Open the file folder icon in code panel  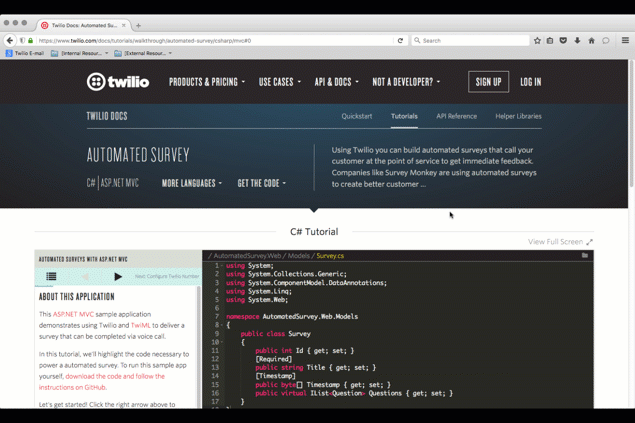click(x=585, y=255)
